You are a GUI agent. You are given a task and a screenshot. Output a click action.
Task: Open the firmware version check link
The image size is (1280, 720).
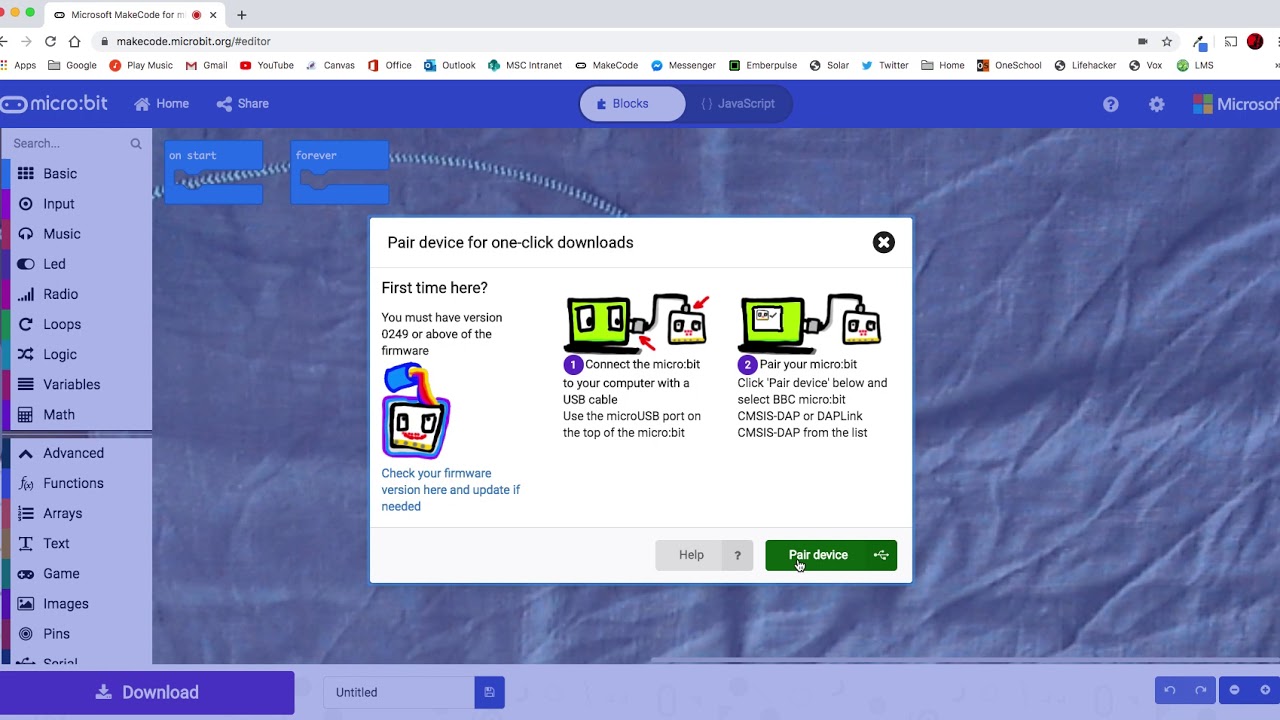coord(451,490)
